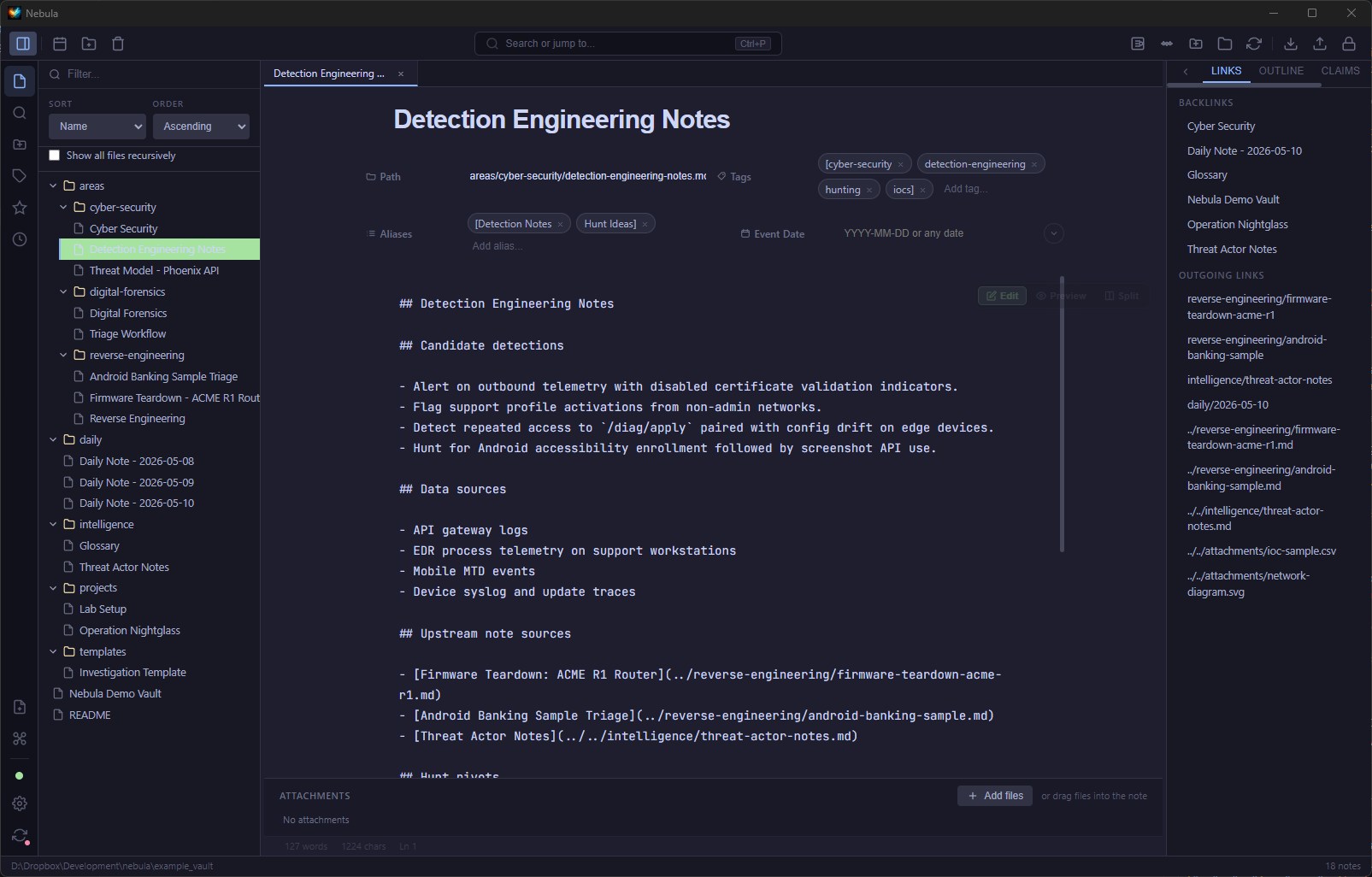Select the Detection Engineering editor tab
The image size is (1372, 877).
pyautogui.click(x=329, y=74)
